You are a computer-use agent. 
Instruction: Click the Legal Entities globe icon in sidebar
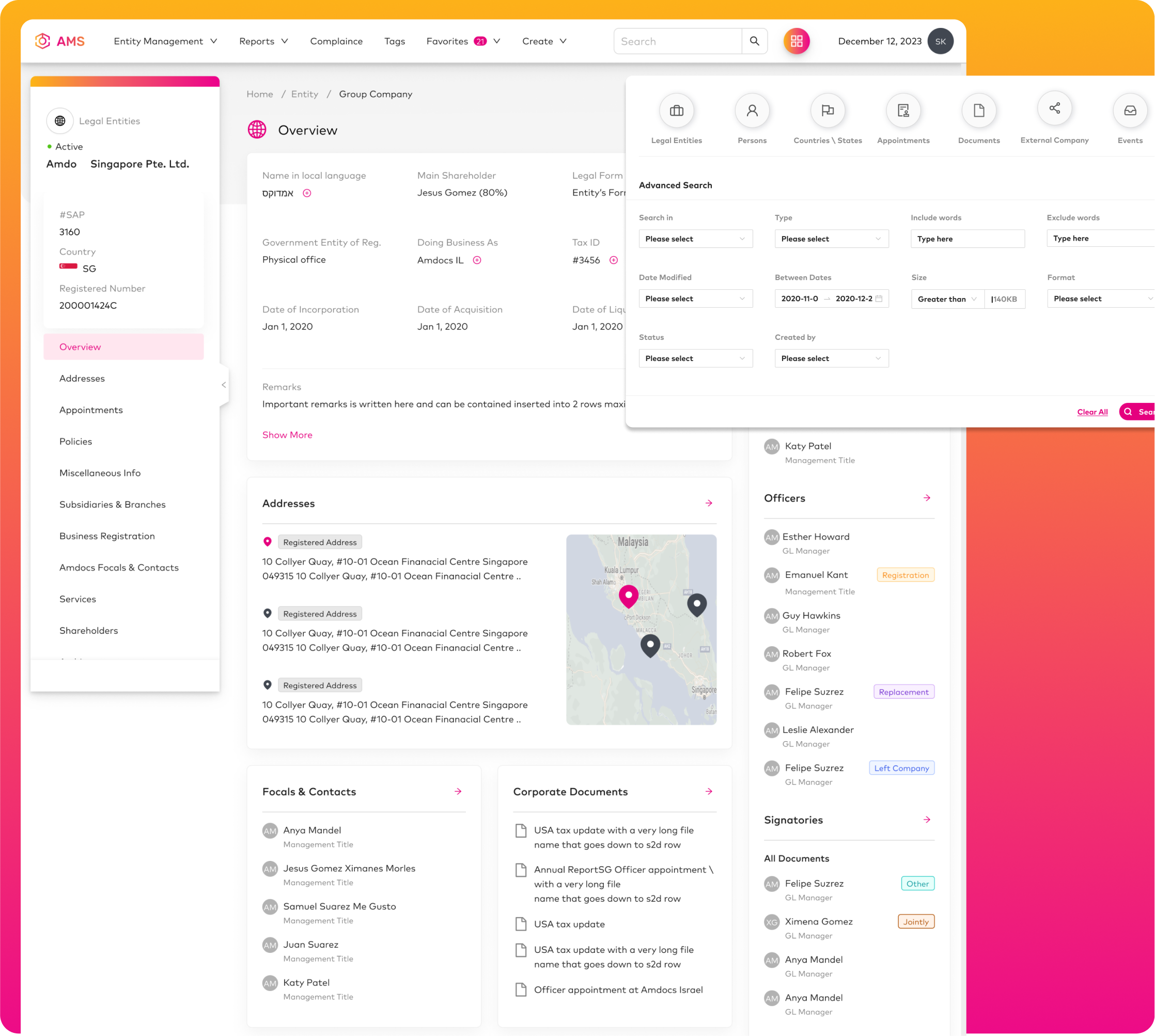(60, 121)
